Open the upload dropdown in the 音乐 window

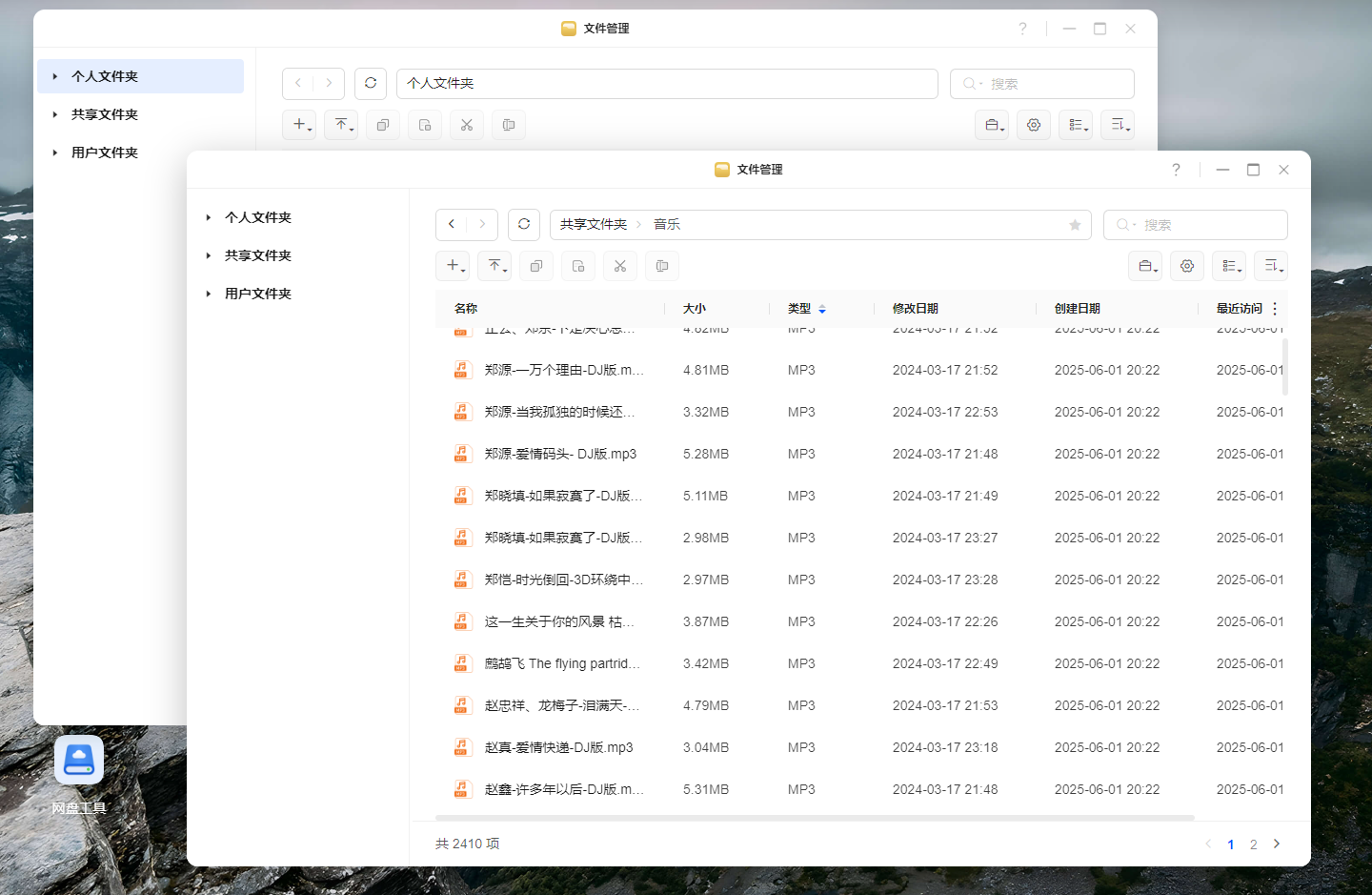point(494,266)
